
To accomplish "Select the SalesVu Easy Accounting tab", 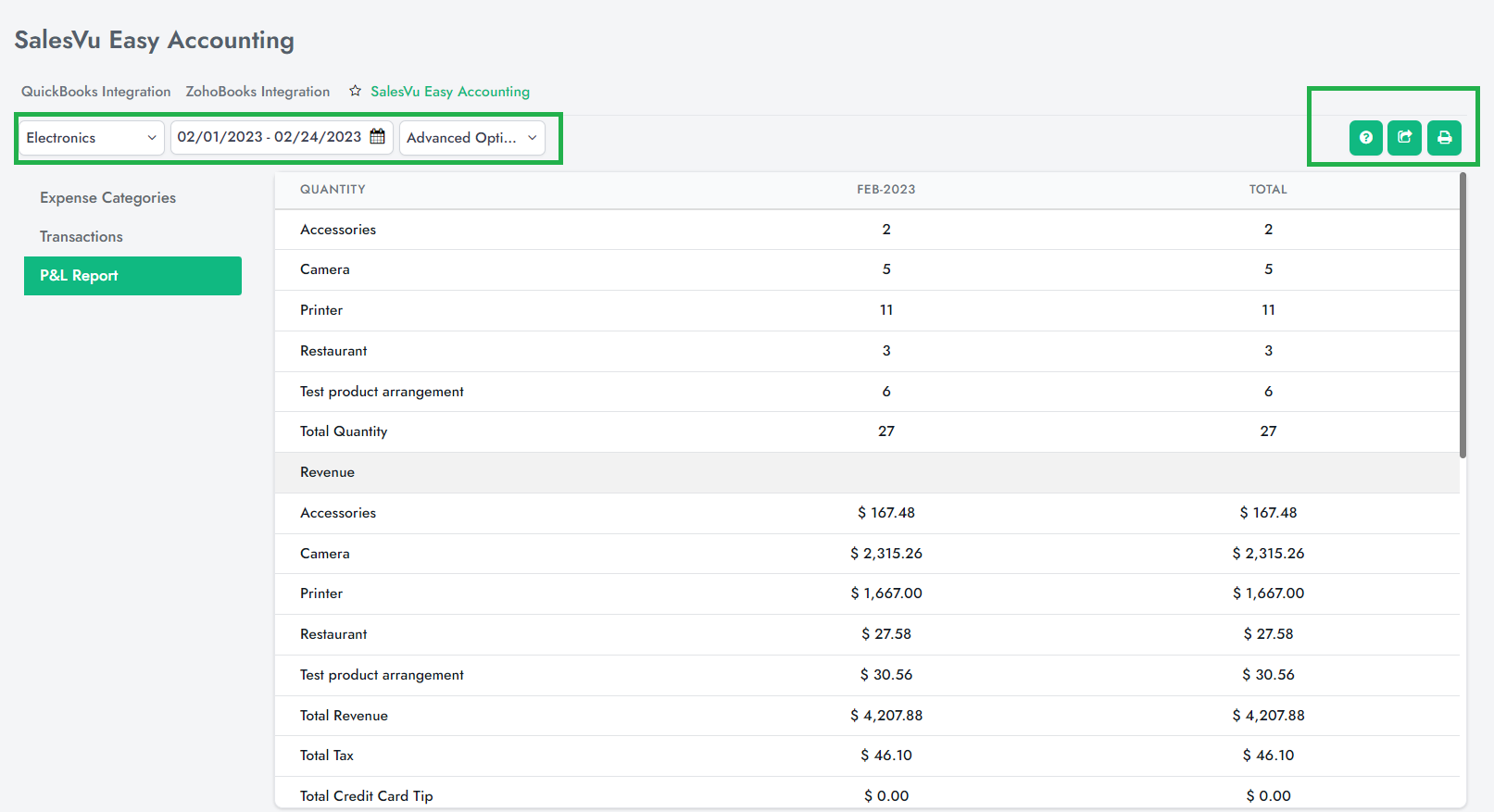I will coord(450,92).
